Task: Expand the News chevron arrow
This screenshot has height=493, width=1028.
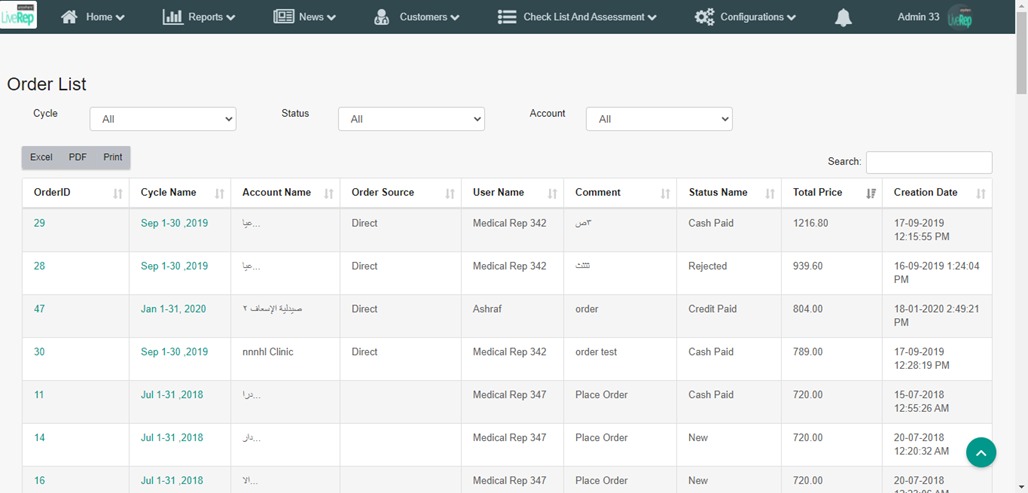Action: [x=331, y=18]
